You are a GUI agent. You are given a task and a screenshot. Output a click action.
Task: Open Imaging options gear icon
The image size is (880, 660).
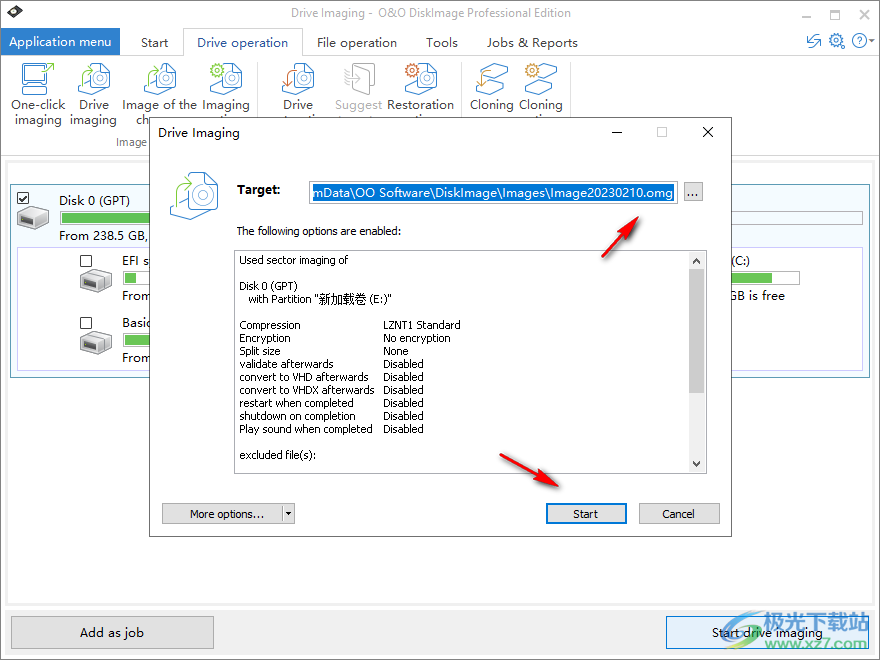226,79
